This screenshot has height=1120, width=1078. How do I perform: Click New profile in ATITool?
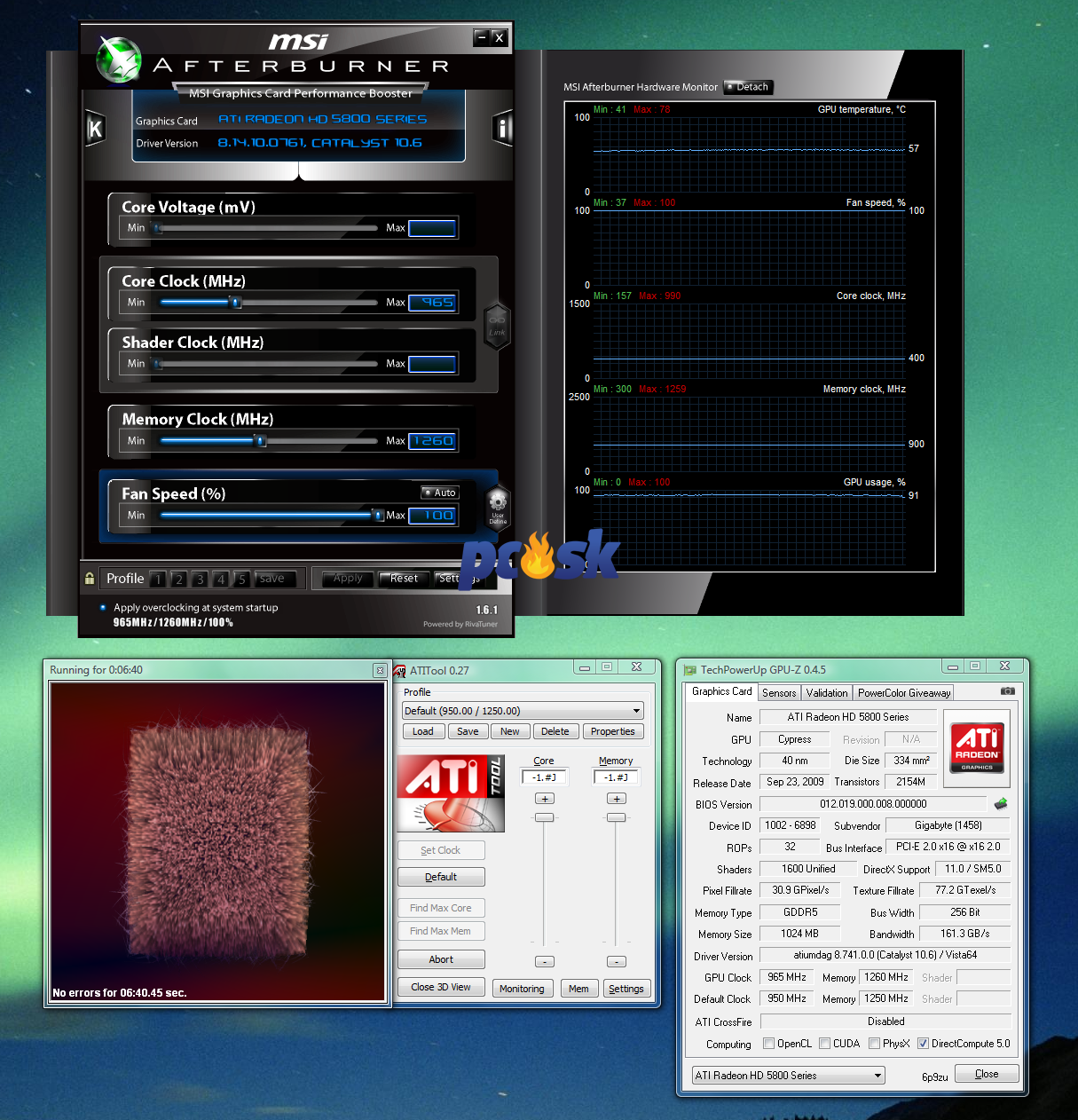tap(510, 731)
